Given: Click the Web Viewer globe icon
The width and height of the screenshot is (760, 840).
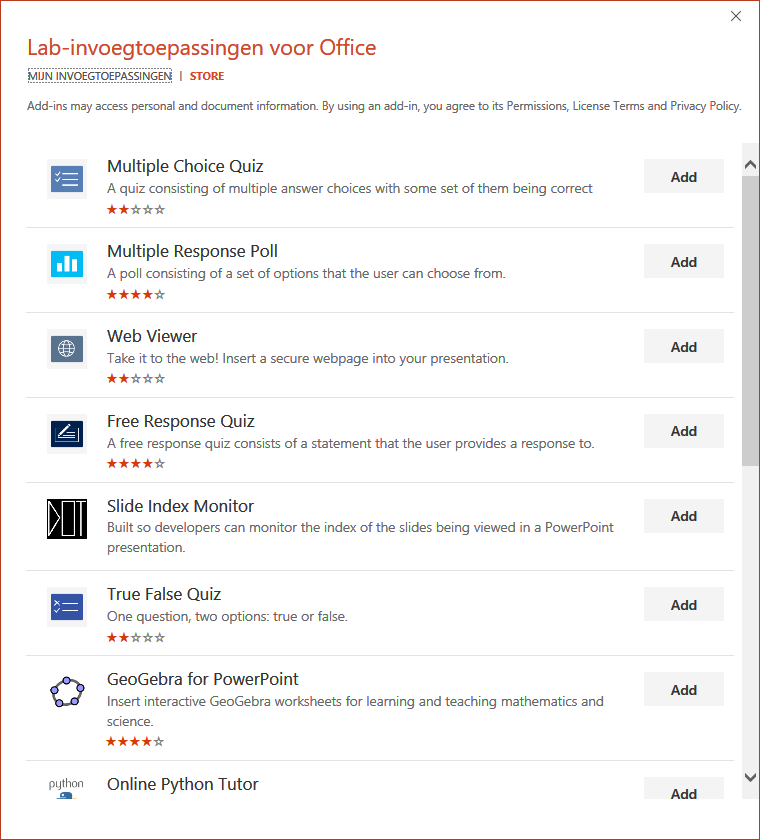Looking at the screenshot, I should coord(67,349).
